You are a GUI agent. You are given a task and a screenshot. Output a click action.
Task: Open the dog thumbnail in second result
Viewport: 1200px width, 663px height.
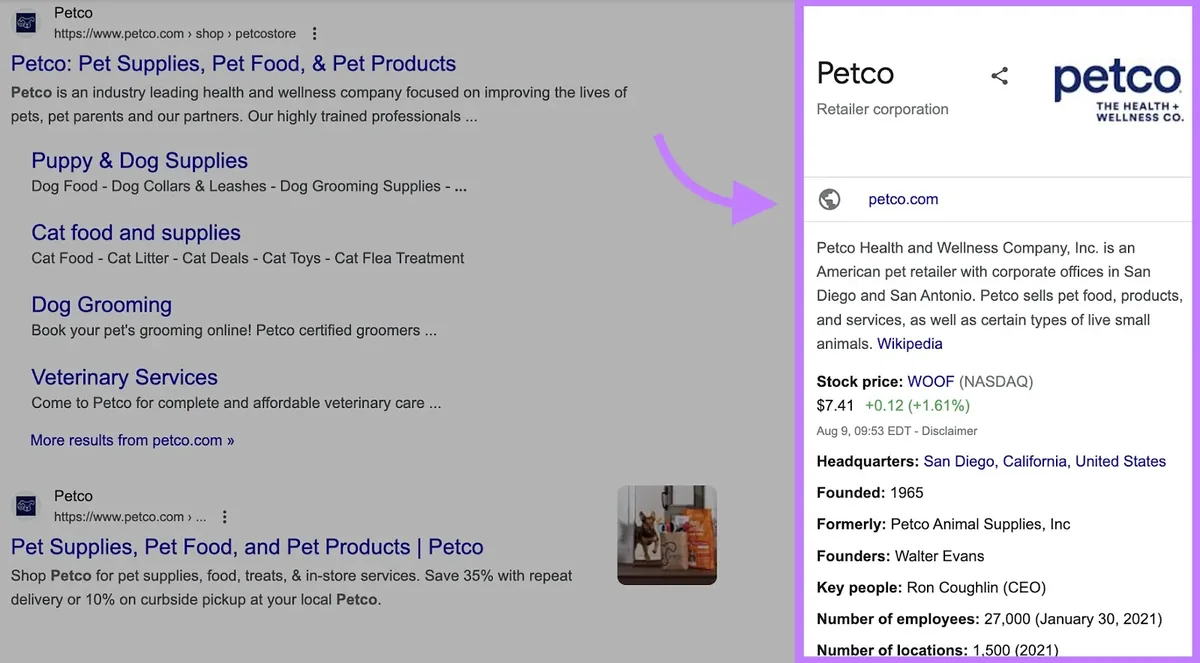pyautogui.click(x=667, y=535)
